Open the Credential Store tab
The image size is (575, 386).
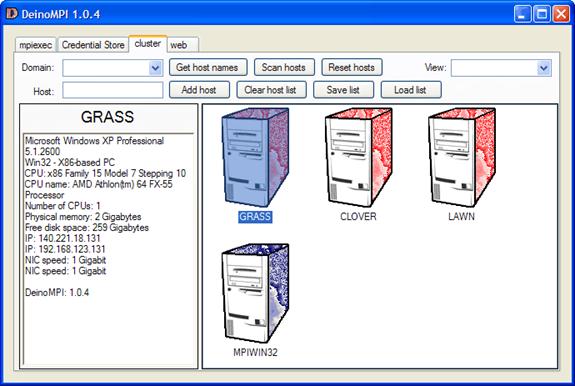click(93, 45)
